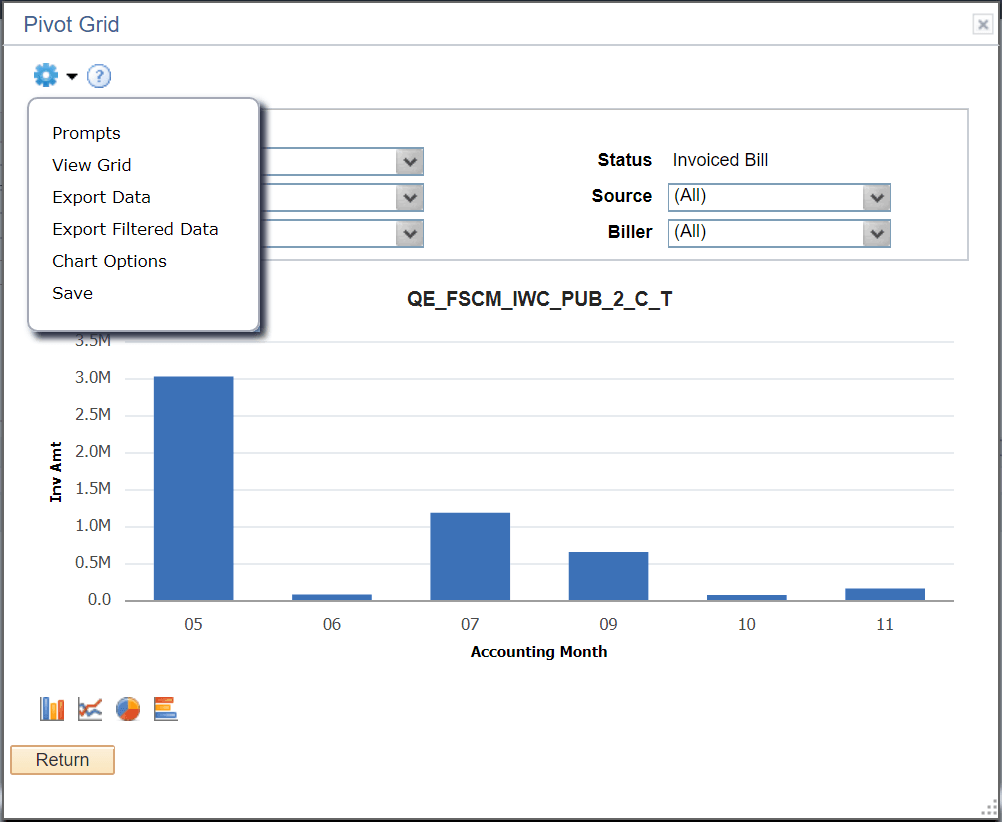Screen dimensions: 1002x822
Task: Click the bar for month 11
Action: 884,594
